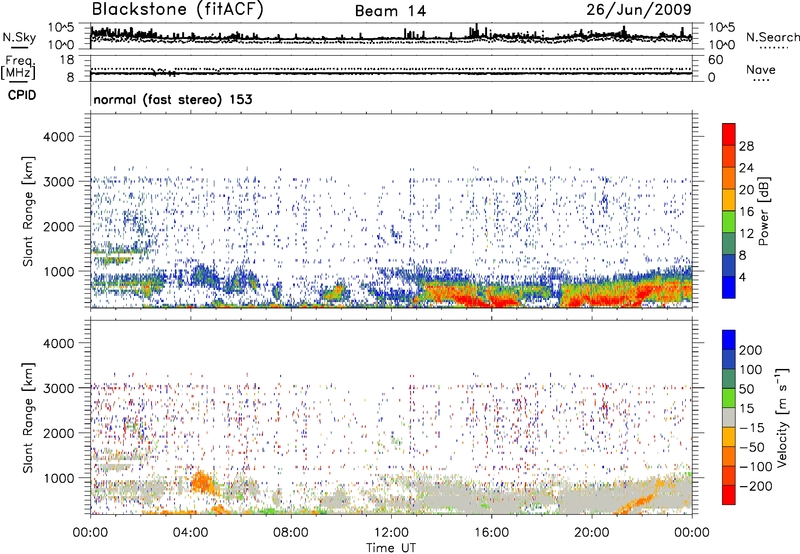This screenshot has width=800, height=554.
Task: Click the "16:00" time tick label
Action: point(491,533)
